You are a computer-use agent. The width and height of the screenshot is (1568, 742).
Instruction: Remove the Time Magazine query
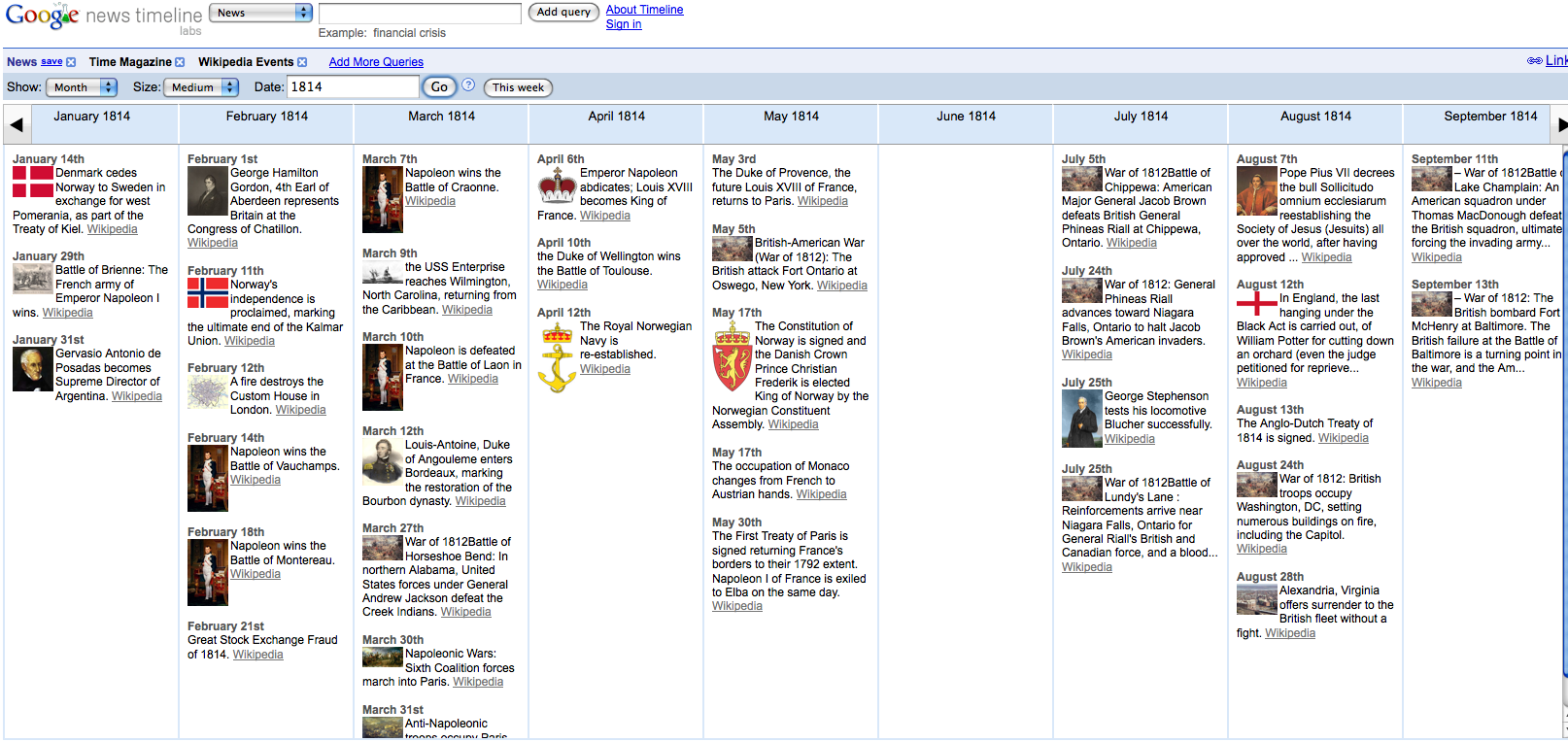[x=180, y=62]
